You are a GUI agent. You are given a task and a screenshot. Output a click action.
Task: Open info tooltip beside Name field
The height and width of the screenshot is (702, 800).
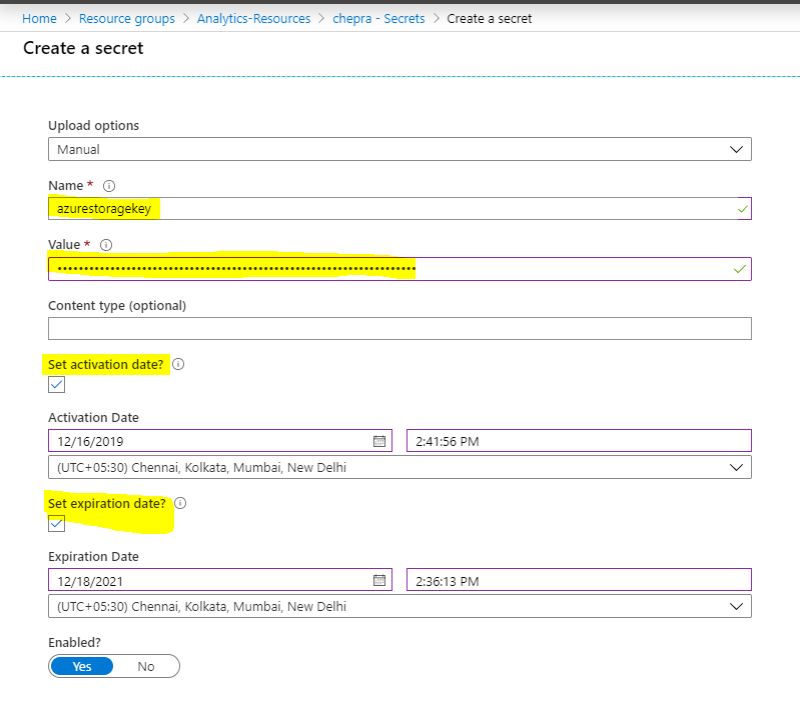coord(106,185)
